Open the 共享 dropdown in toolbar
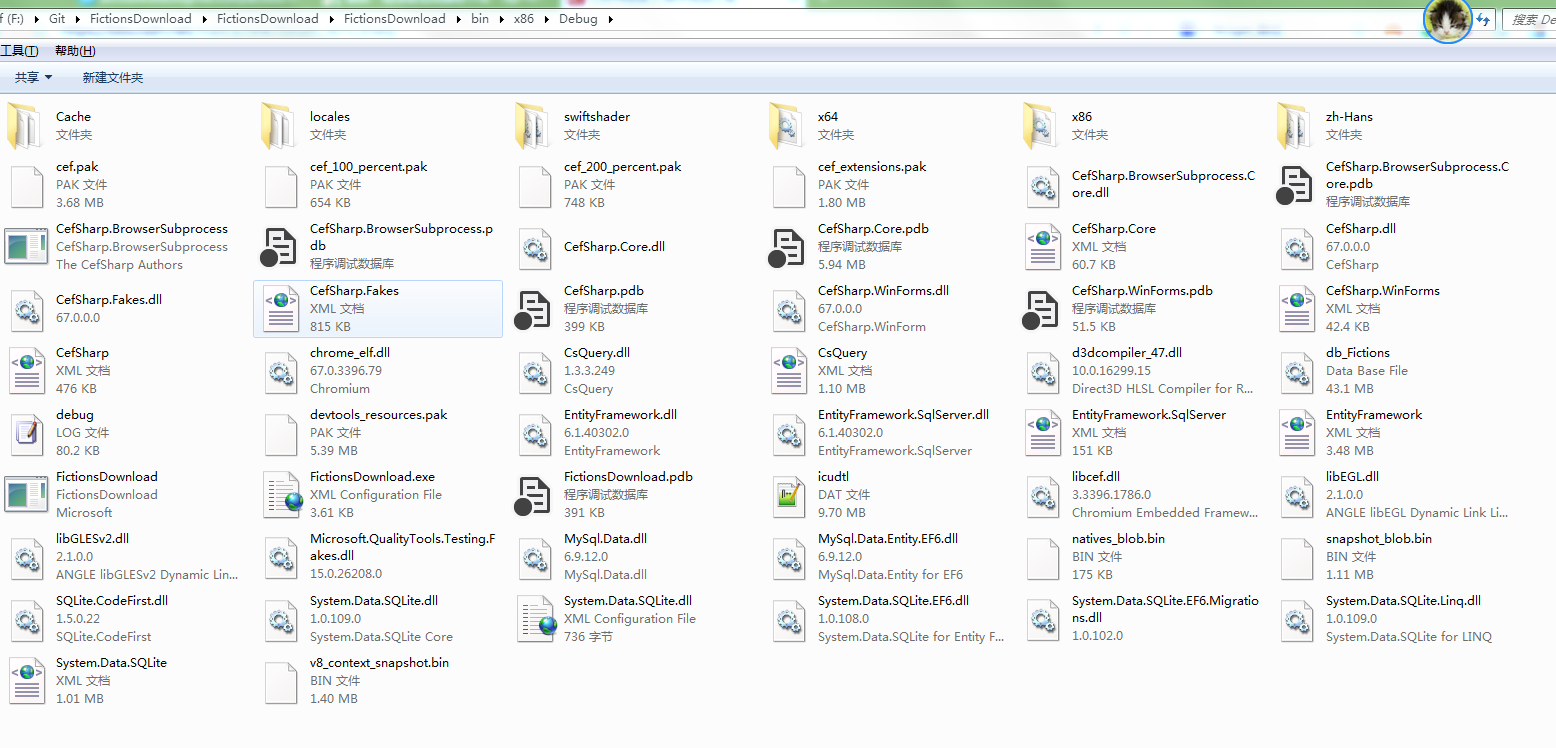Image resolution: width=1556 pixels, height=748 pixels. [x=33, y=77]
